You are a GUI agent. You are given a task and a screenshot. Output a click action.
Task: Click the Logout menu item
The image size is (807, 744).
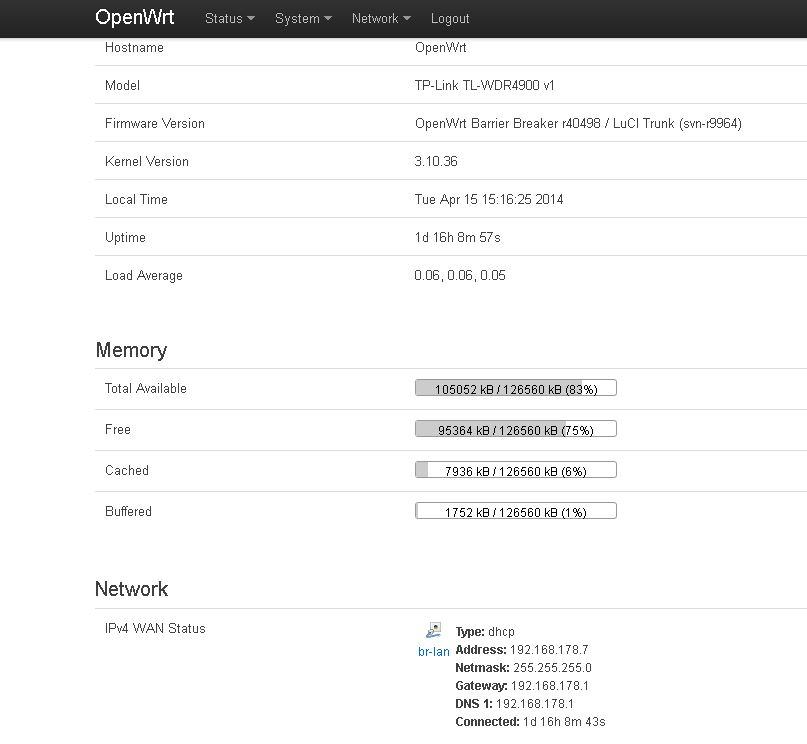450,19
